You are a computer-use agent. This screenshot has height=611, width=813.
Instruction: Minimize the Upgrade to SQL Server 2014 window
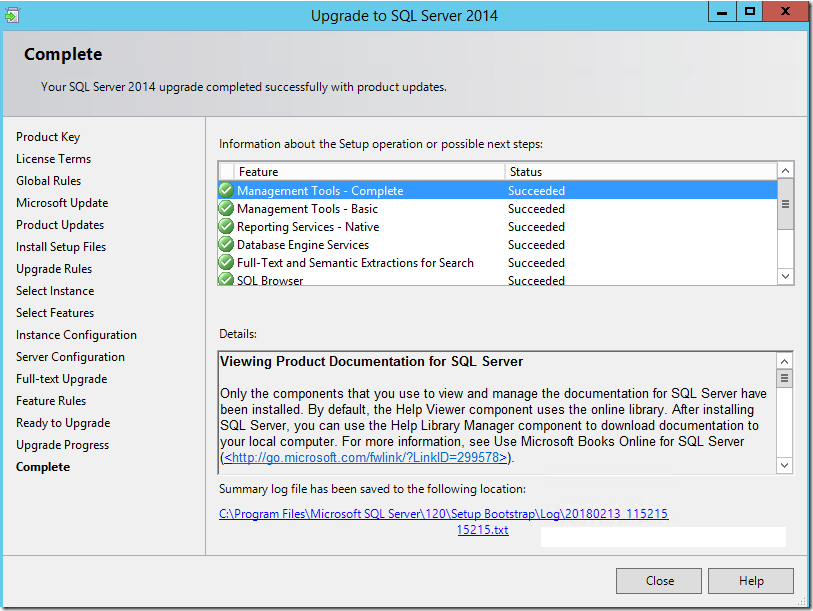tap(722, 11)
